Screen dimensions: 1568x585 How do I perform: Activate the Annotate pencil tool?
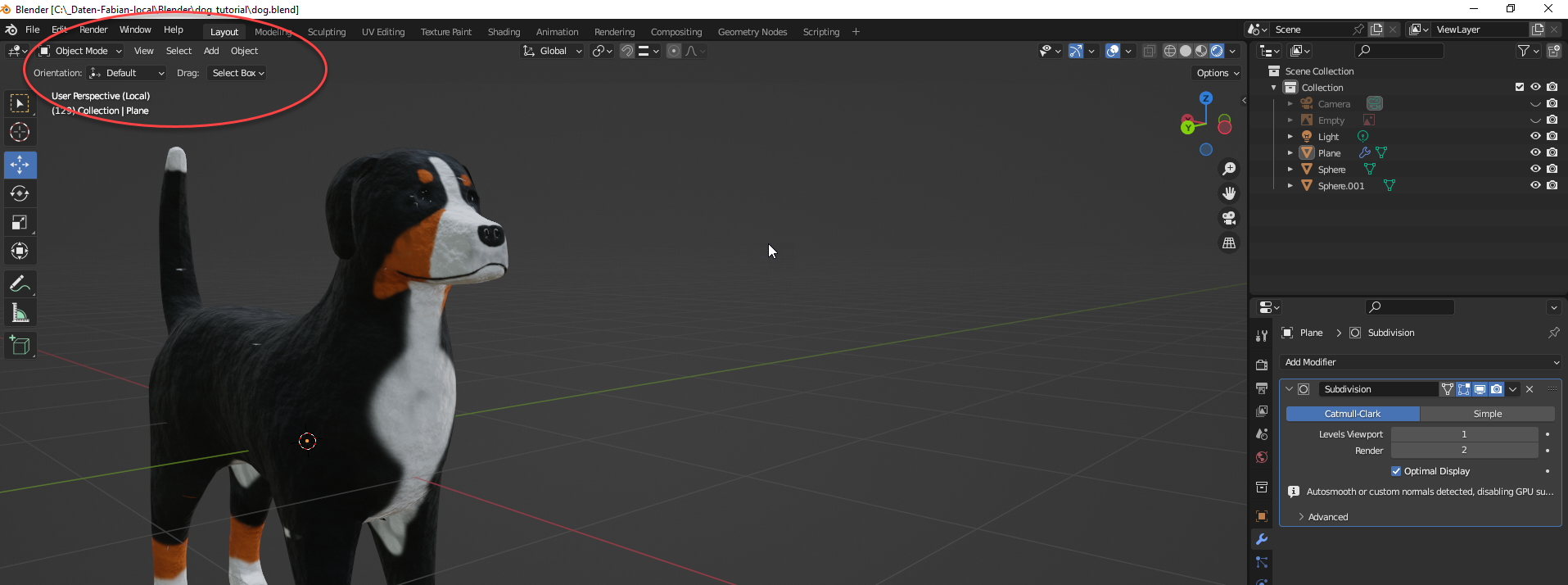click(x=20, y=284)
